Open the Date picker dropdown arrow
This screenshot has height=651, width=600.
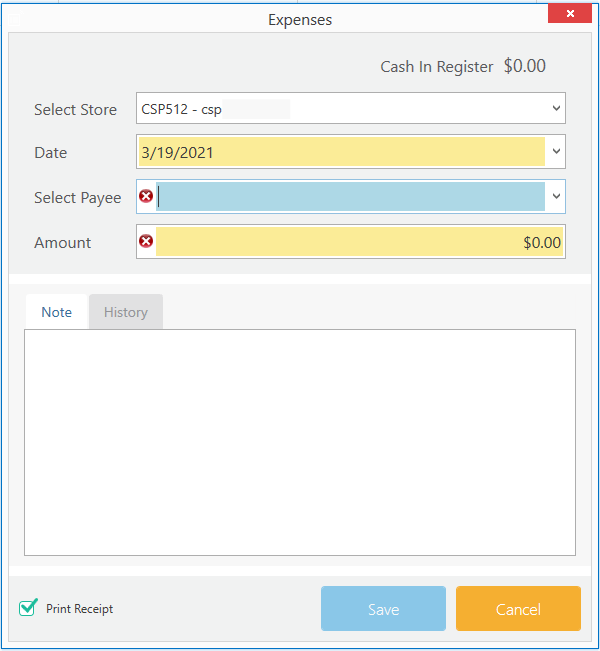556,152
